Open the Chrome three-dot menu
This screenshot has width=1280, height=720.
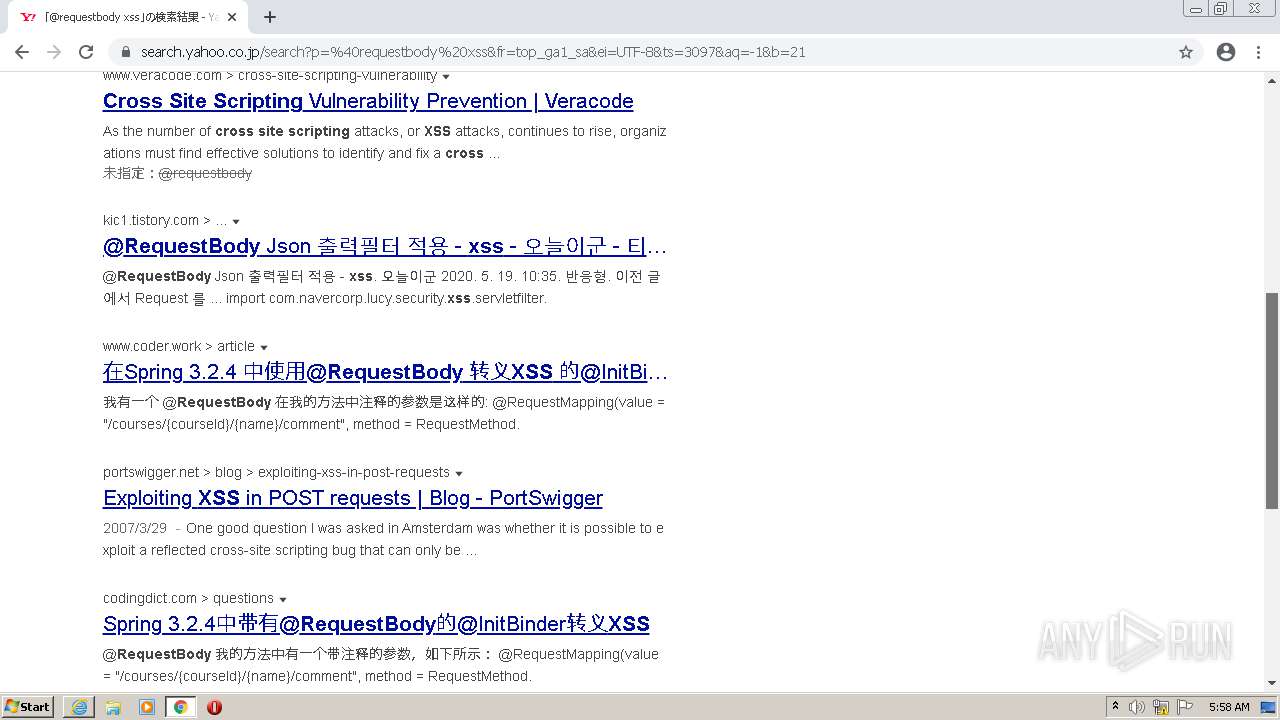[1258, 52]
